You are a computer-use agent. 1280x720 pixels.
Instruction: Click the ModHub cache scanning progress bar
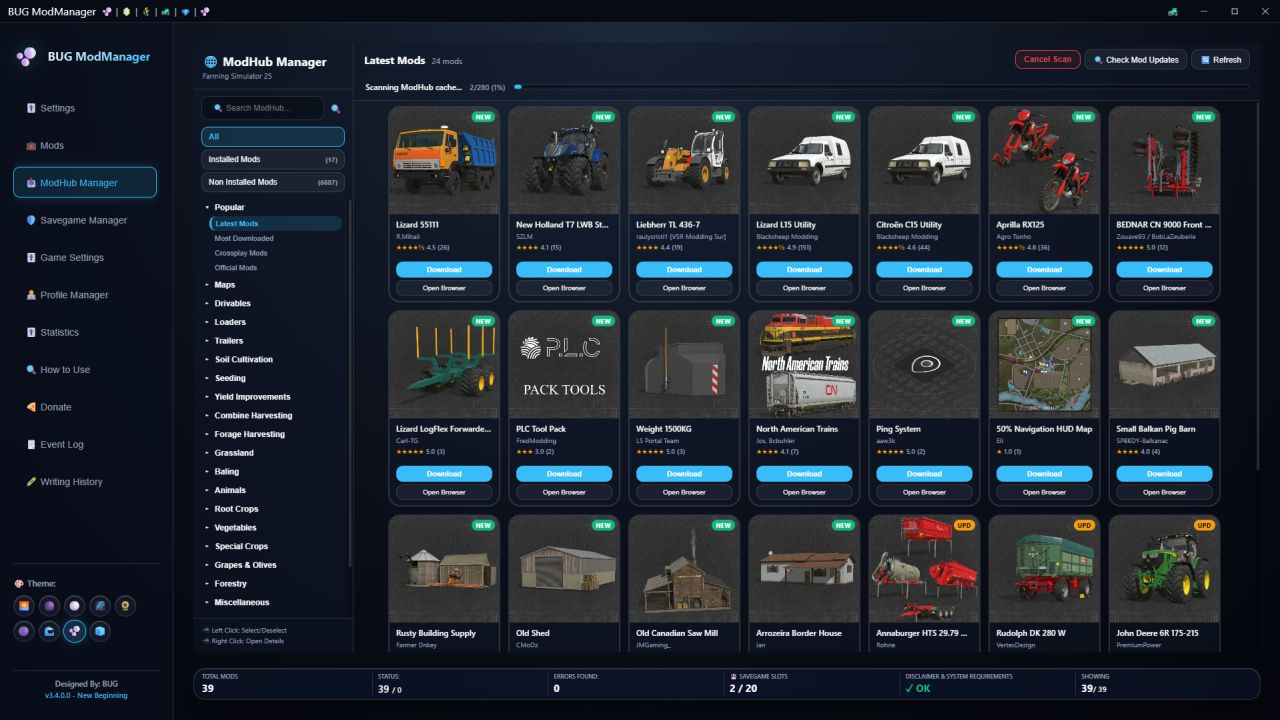pyautogui.click(x=881, y=87)
